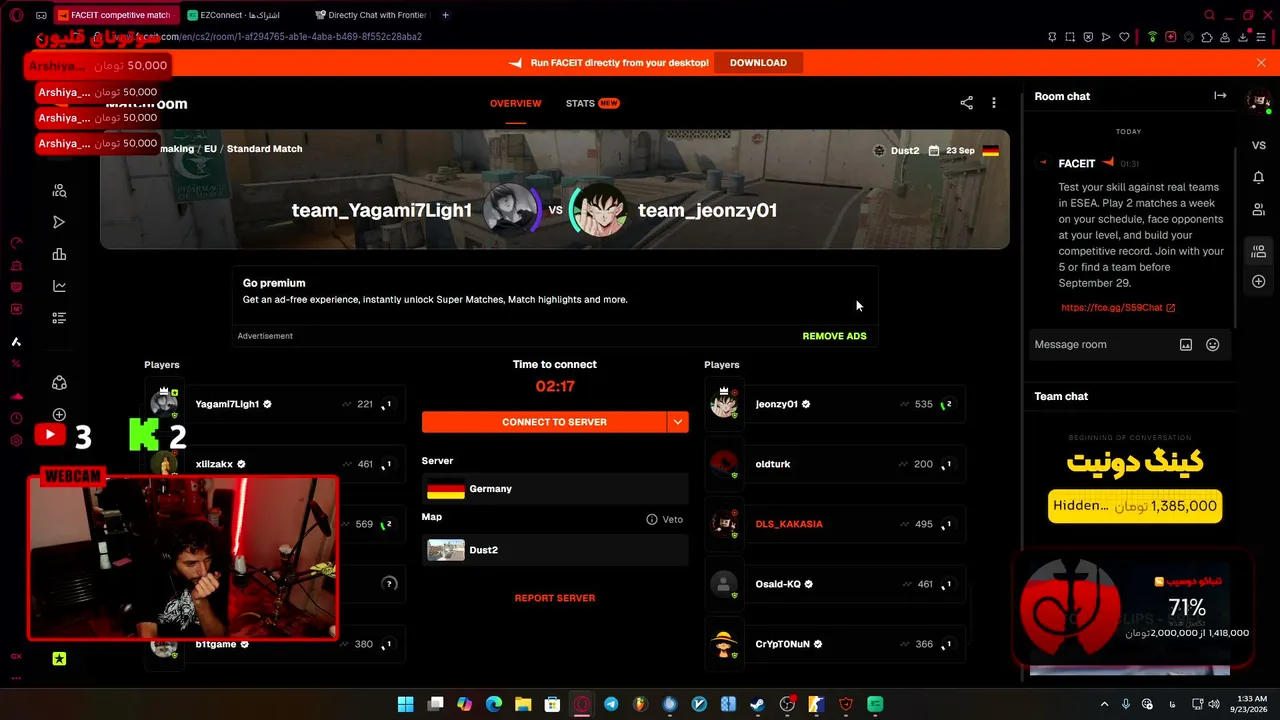Click the Download button in orange banner
Screen dimensions: 1280x720
click(x=758, y=62)
